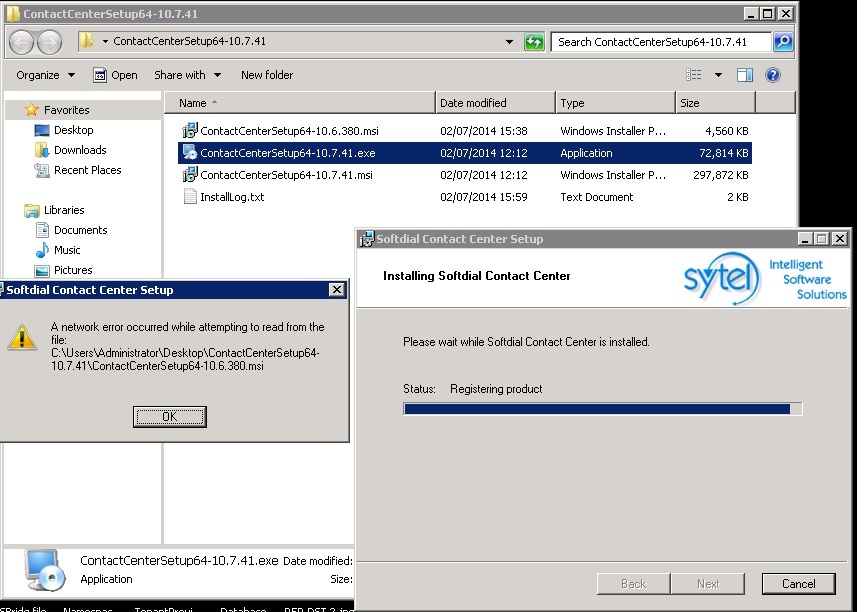Screen dimensions: 864x612
Task: Click the Documents library icon
Action: pos(42,230)
